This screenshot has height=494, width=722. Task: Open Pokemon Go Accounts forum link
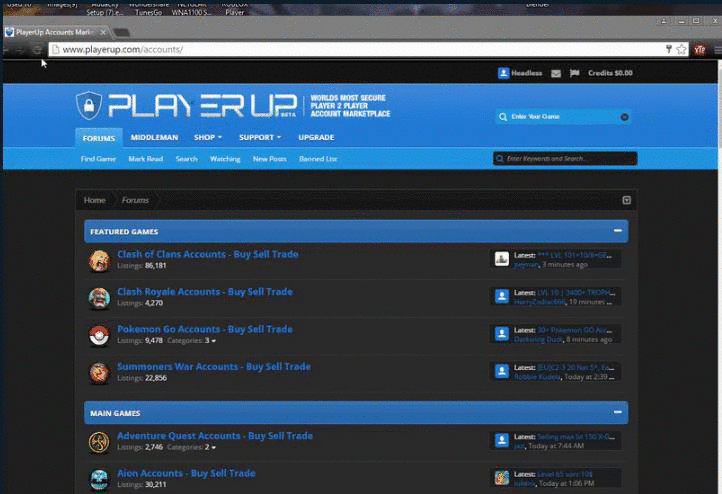(205, 329)
